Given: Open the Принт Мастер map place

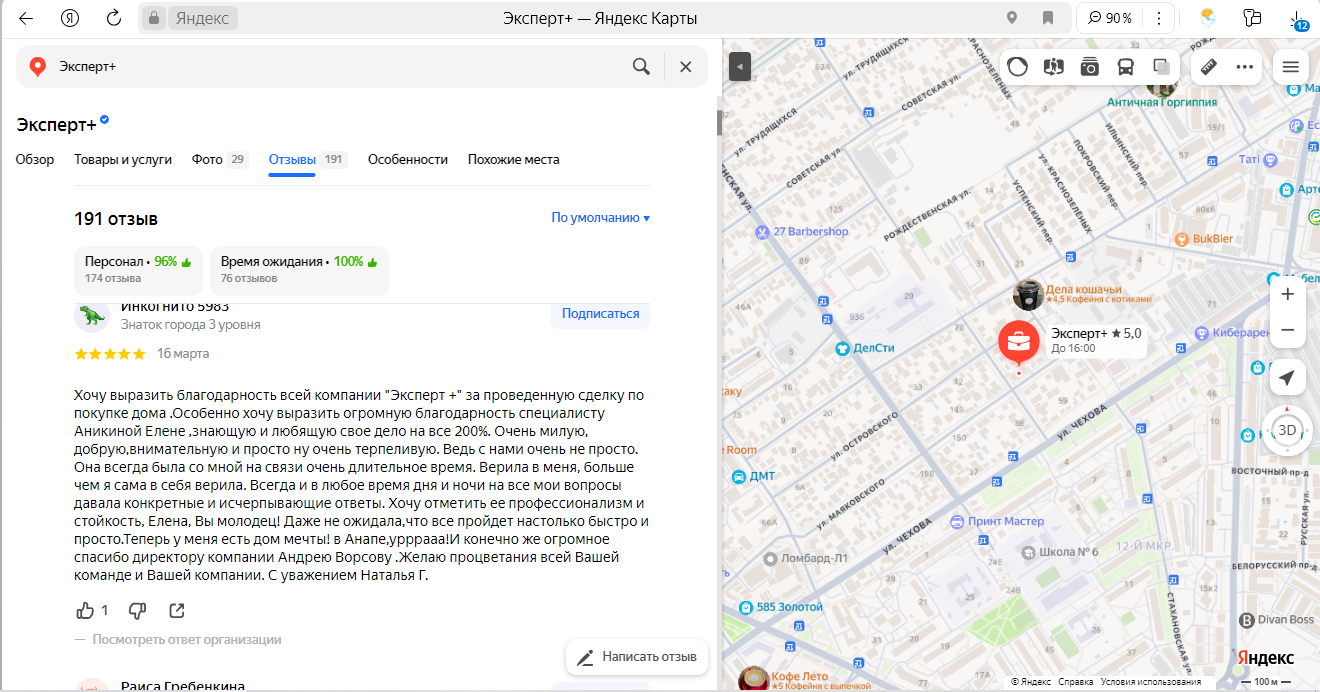Looking at the screenshot, I should coord(997,521).
